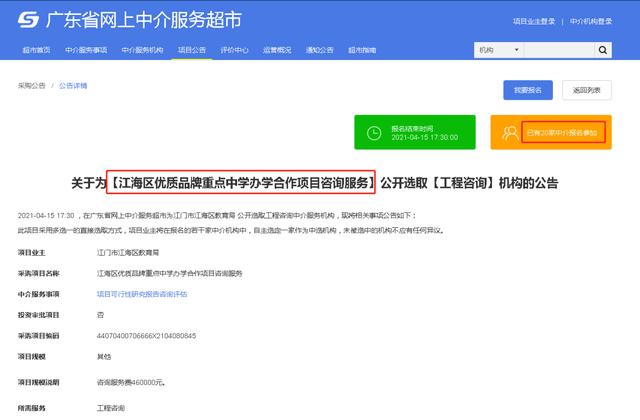Viewport: 640px width, 420px height.
Task: Click the 否 investment approval value
Action: coord(100,315)
